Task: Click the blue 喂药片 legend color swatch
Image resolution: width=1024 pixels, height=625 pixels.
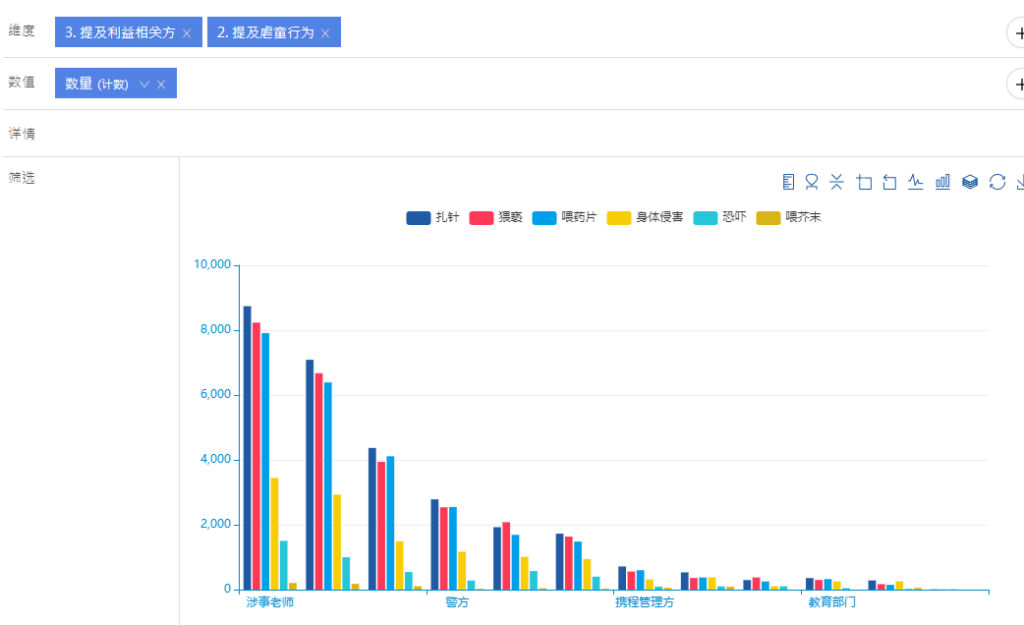Action: pos(544,217)
